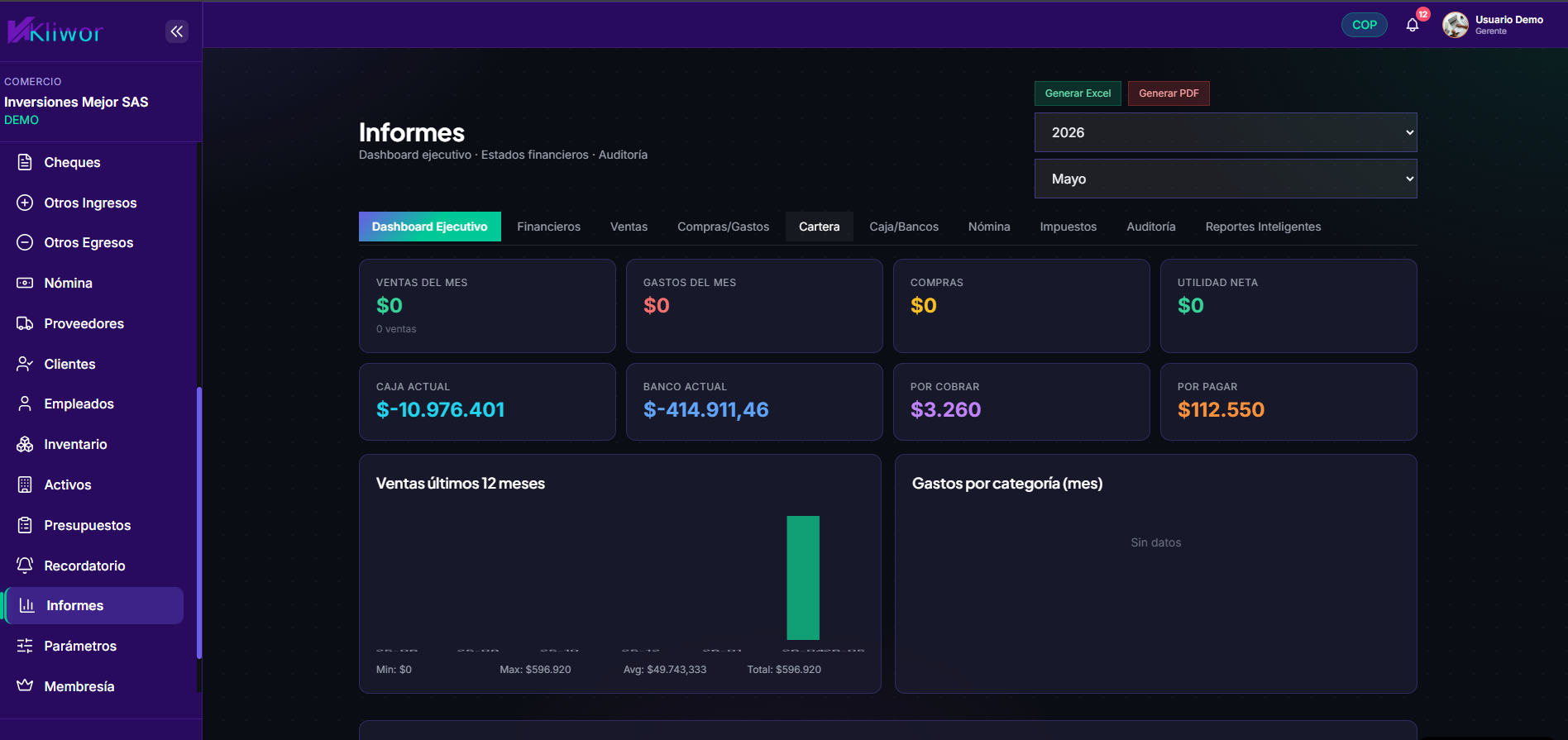
Task: Click the Otros Egresos minus-circle icon
Action: (25, 242)
